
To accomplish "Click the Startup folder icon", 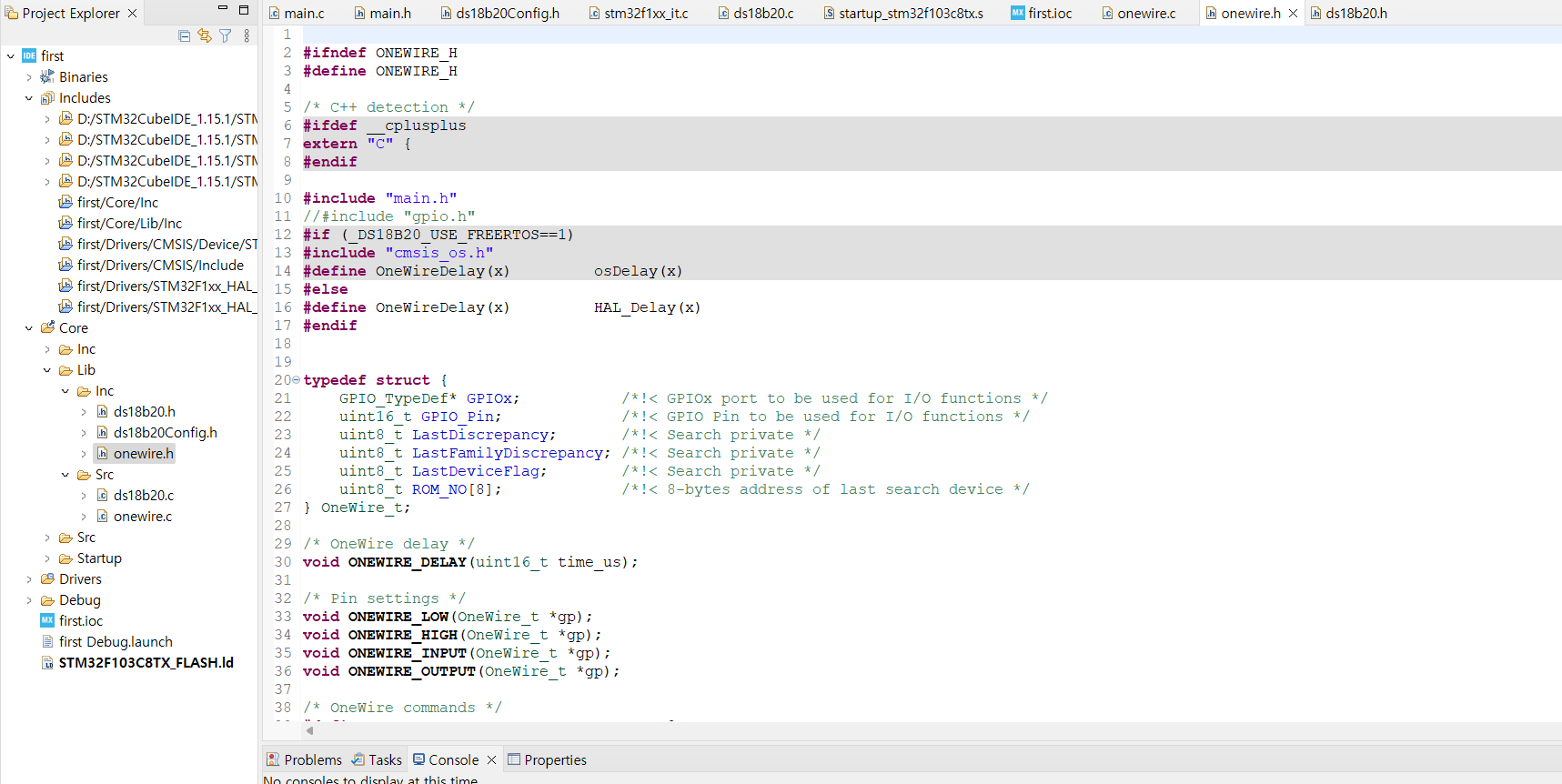I will (66, 558).
